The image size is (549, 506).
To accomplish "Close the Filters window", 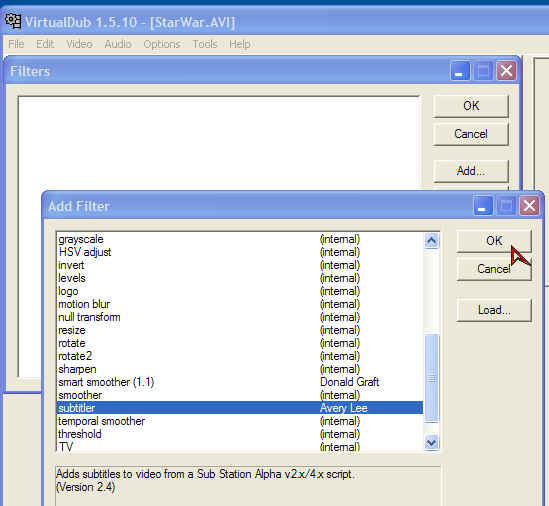I will [506, 71].
